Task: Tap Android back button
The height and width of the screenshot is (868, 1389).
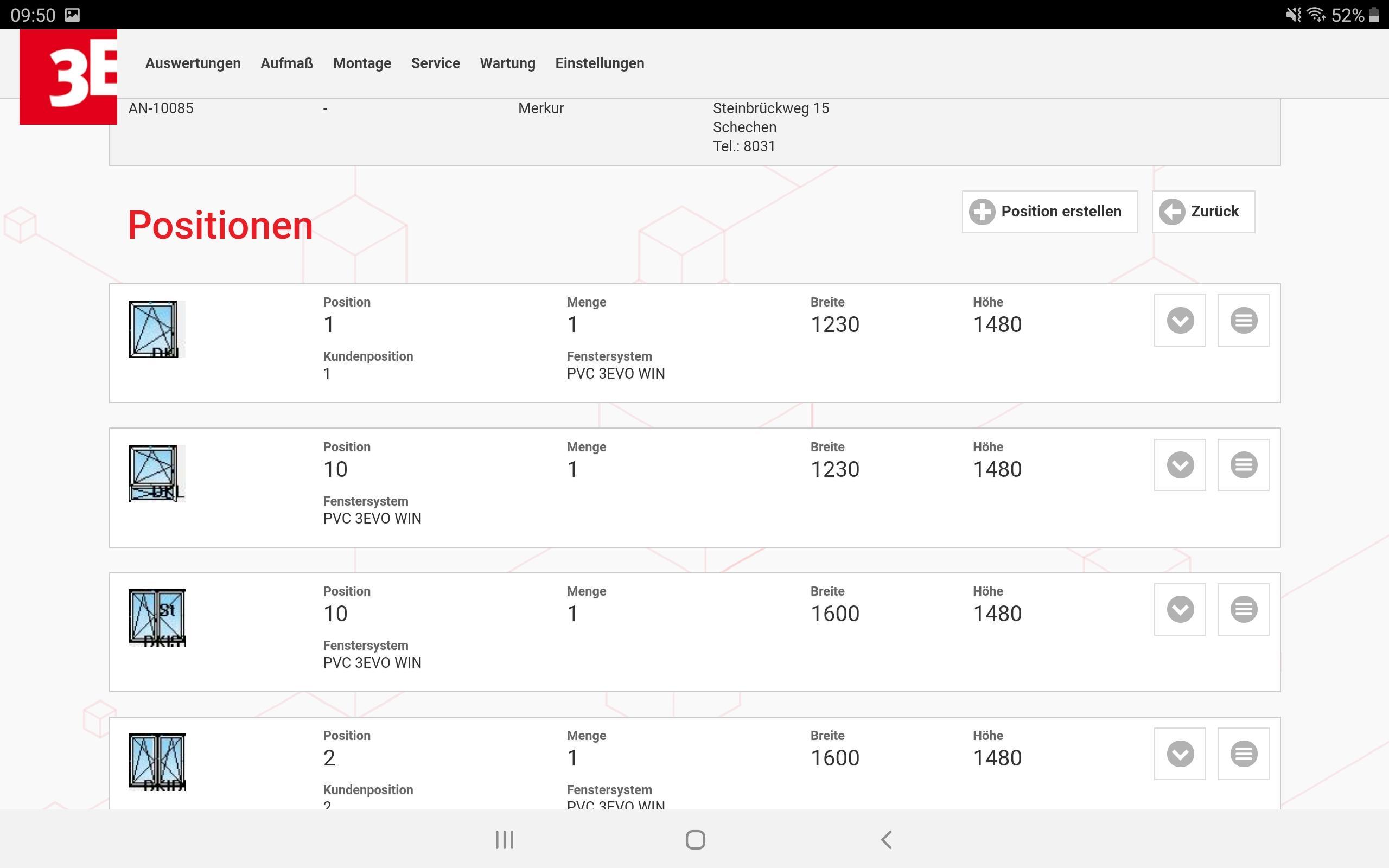Action: tap(886, 840)
